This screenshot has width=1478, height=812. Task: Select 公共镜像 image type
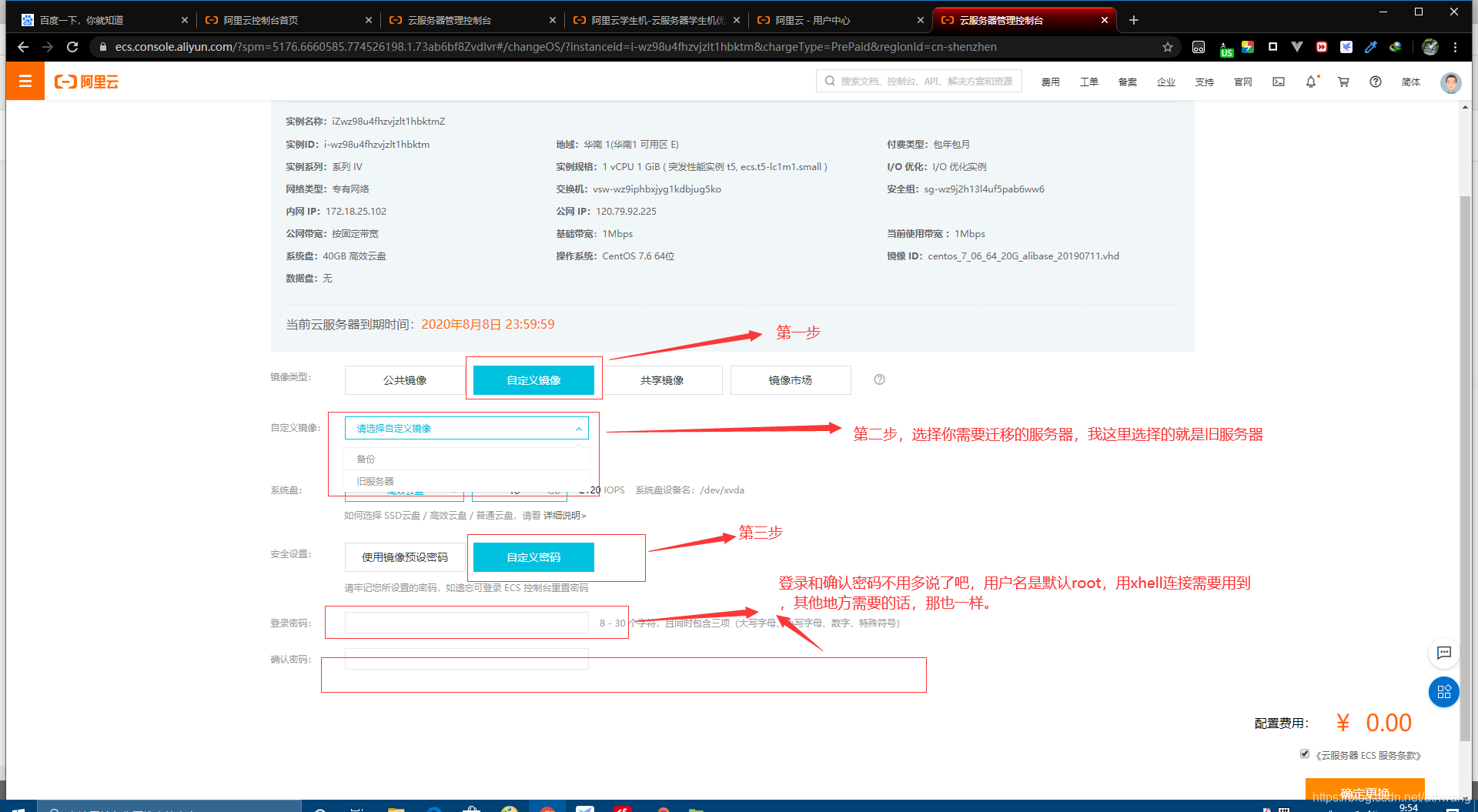405,380
